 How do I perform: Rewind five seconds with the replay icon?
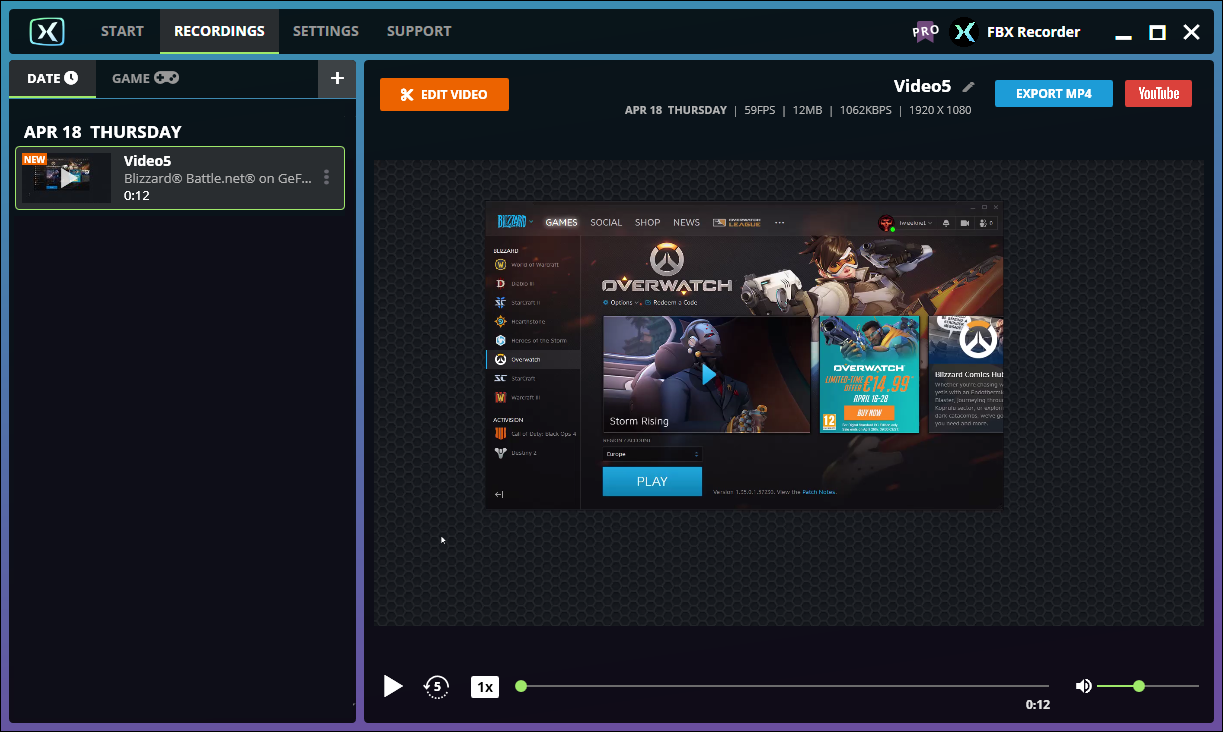(x=437, y=686)
